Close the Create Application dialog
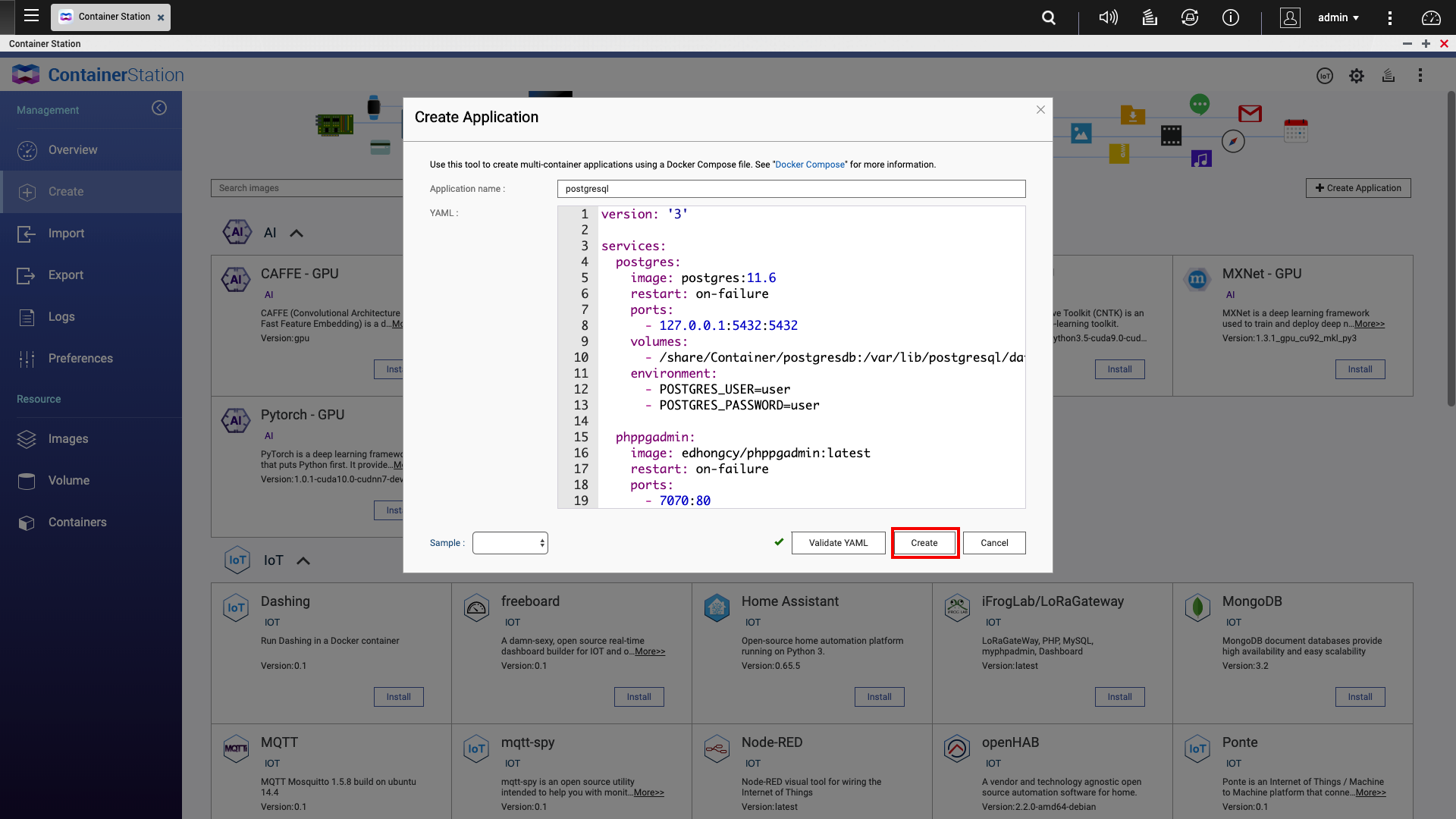The image size is (1456, 819). point(1040,110)
